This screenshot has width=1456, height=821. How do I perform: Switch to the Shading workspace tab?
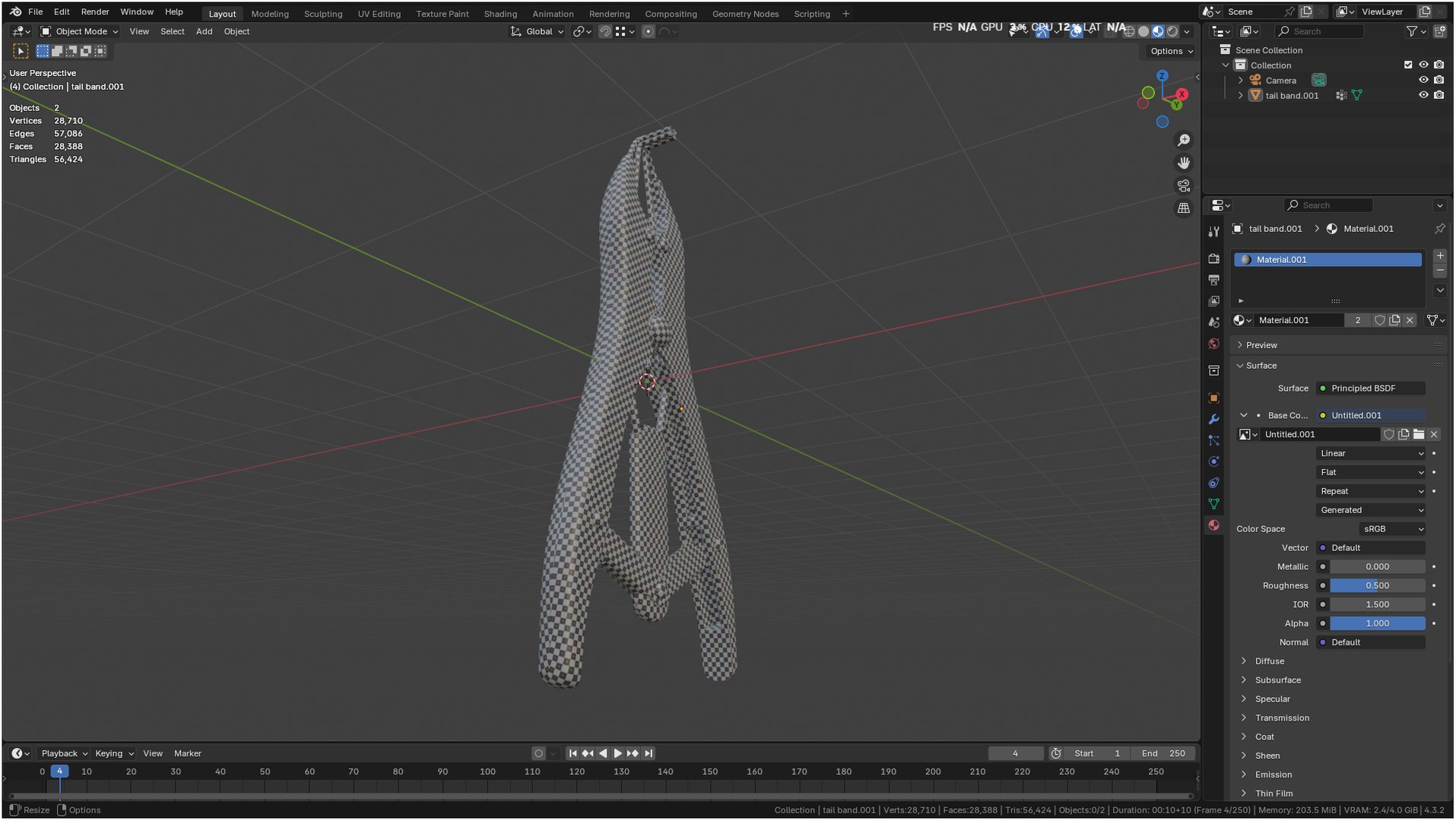500,14
